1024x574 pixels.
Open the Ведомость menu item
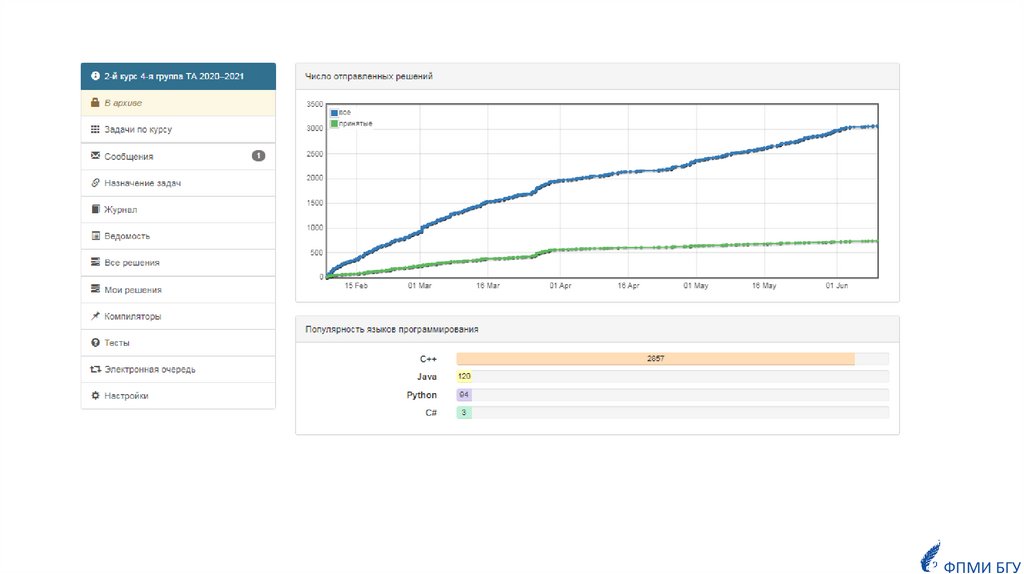(x=126, y=236)
